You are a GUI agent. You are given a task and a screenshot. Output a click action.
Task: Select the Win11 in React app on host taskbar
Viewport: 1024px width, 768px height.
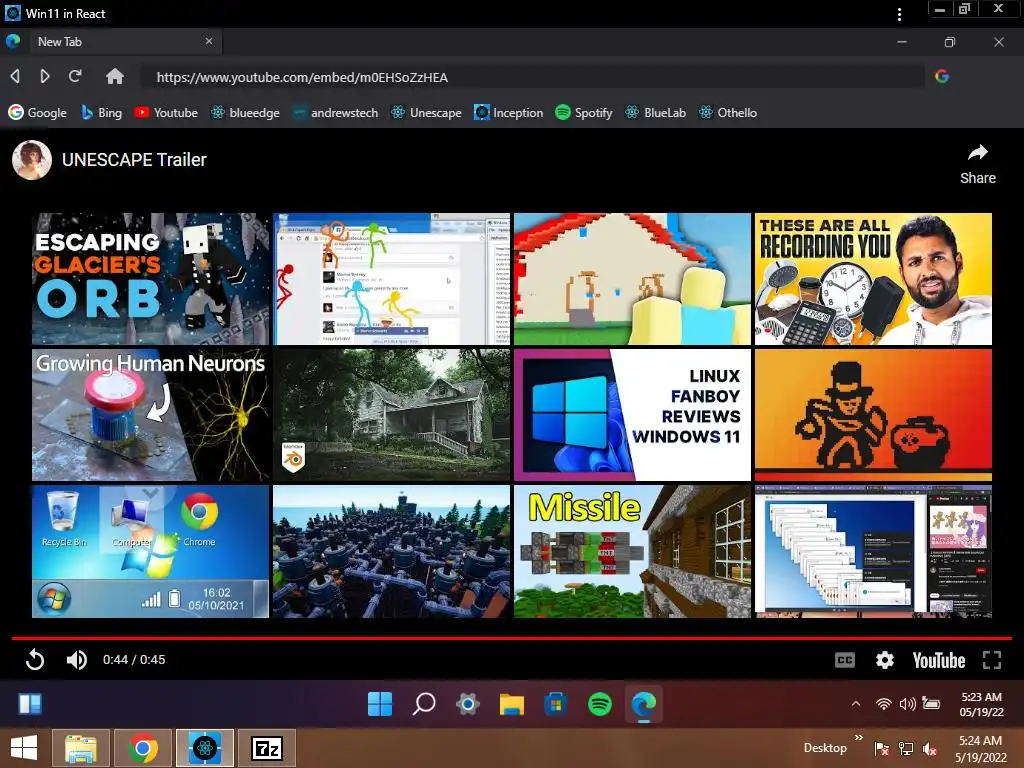point(205,748)
